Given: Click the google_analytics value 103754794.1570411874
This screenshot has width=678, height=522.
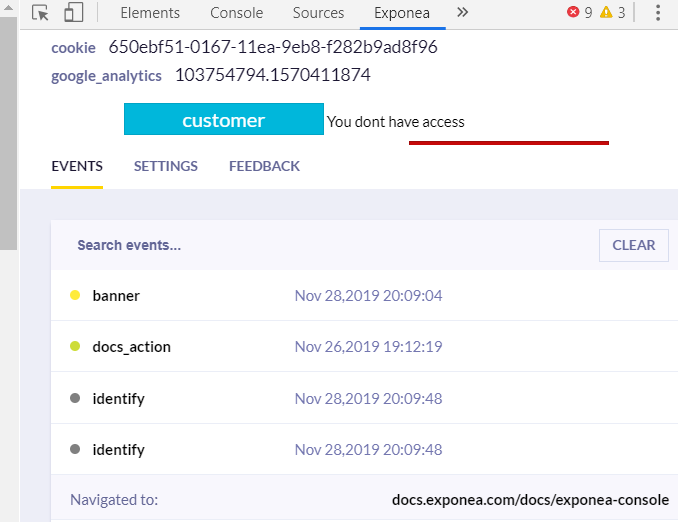Looking at the screenshot, I should 273,75.
